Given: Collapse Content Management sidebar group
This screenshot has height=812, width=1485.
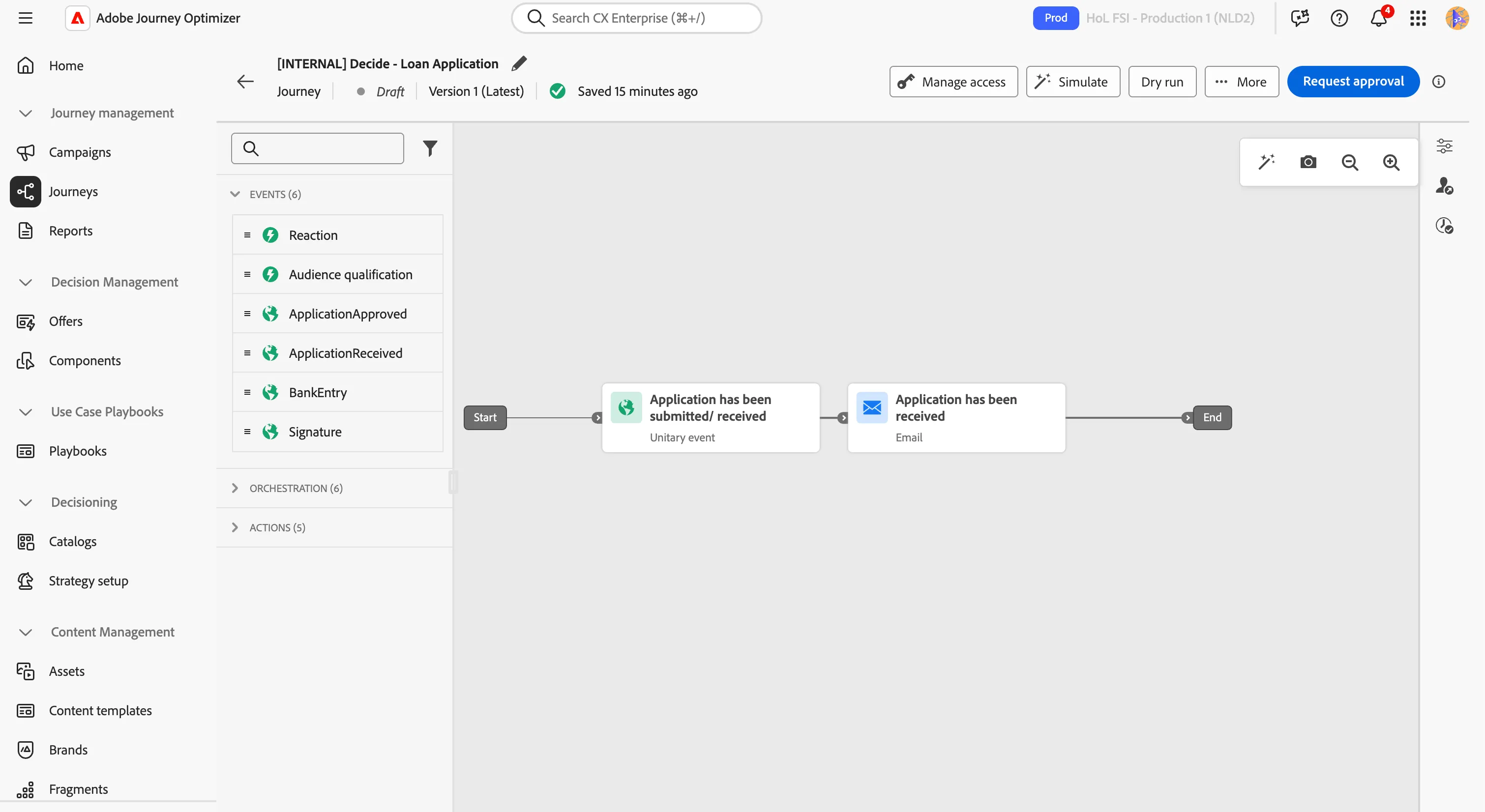Looking at the screenshot, I should (x=26, y=632).
